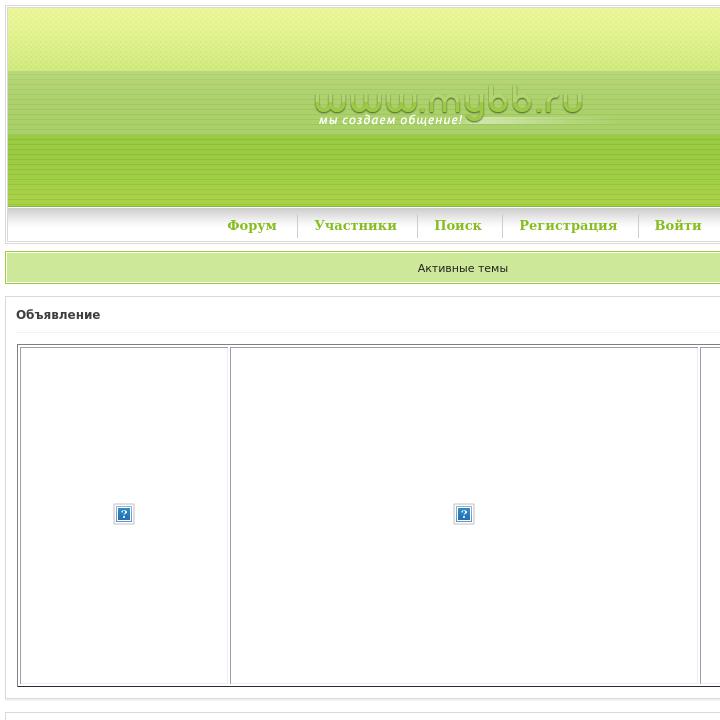Click the Объявление heading text
This screenshot has height=720, width=720.
pyautogui.click(x=58, y=315)
